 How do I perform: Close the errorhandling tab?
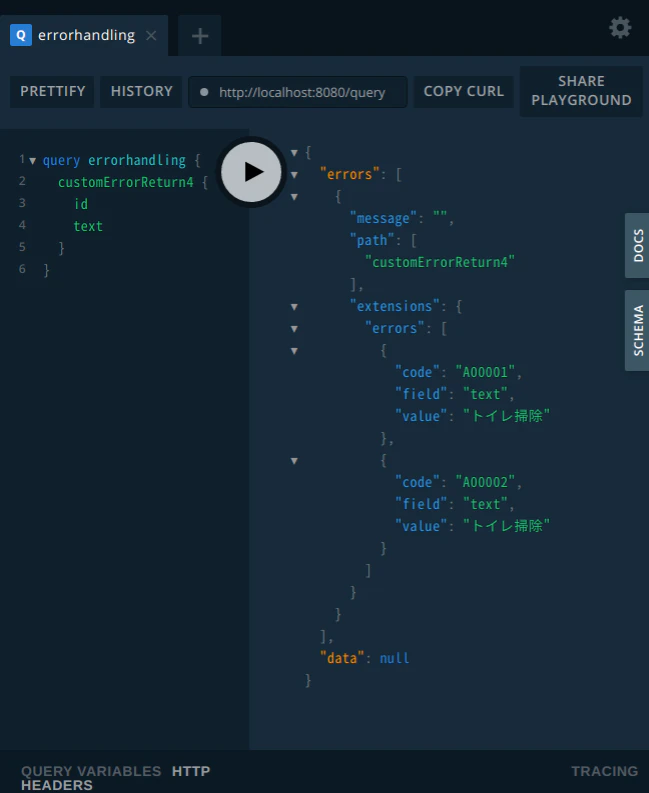coord(151,35)
